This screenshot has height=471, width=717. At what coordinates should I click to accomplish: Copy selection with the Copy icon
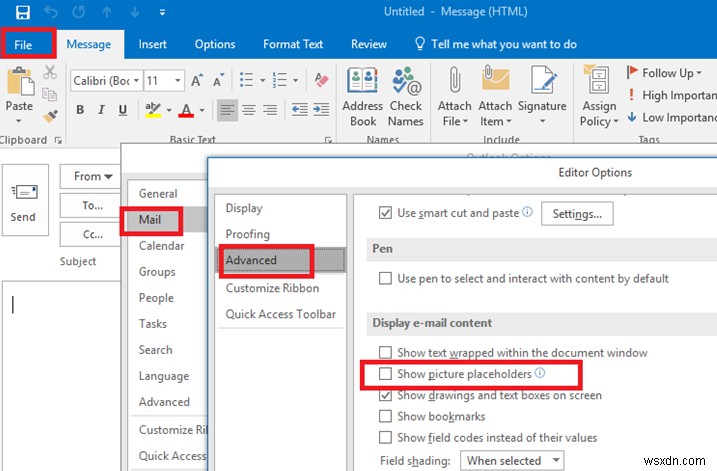(49, 94)
